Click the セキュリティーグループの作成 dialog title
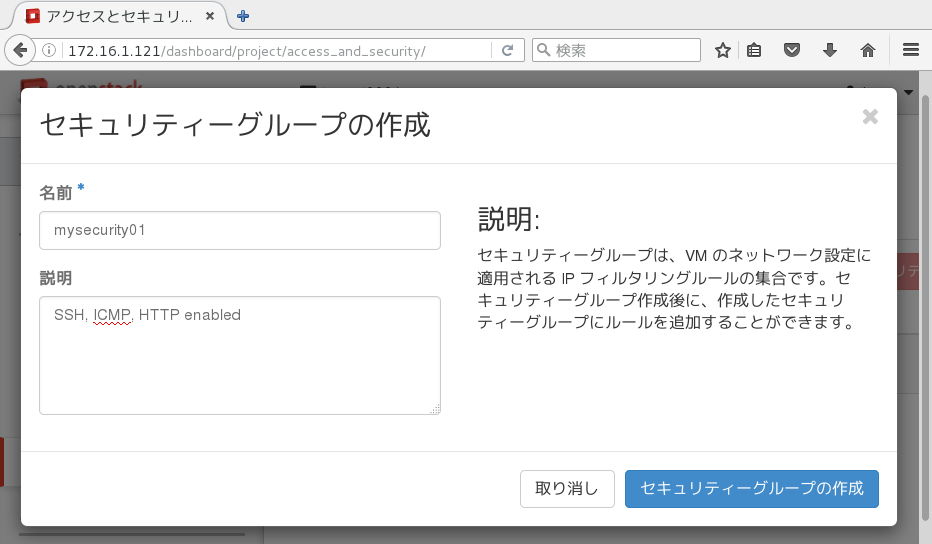Viewport: 932px width, 544px height. click(235, 125)
